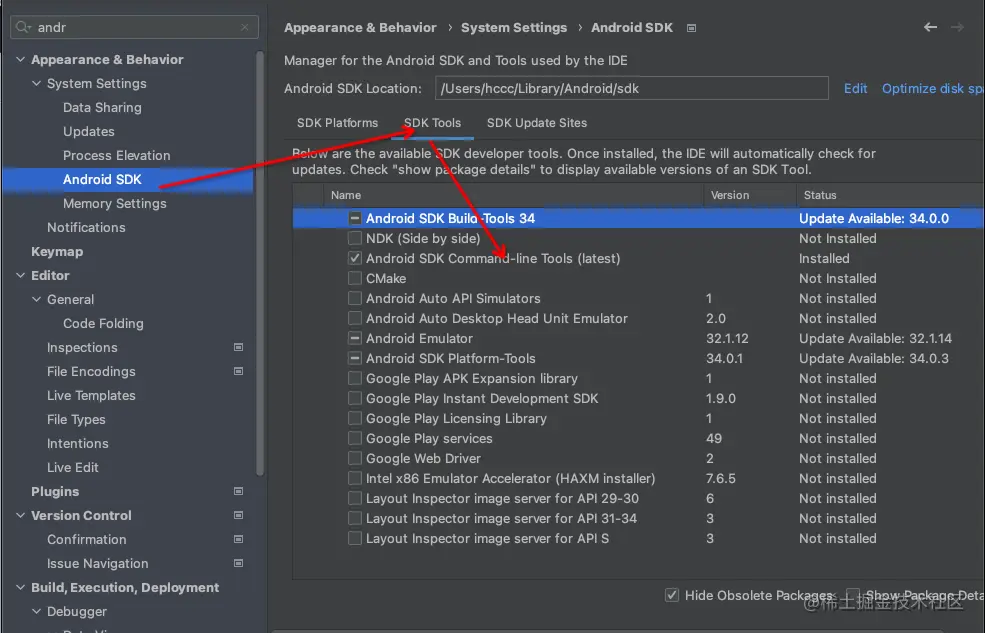
Task: Click the project settings icon beside File Encodings
Action: coord(239,371)
